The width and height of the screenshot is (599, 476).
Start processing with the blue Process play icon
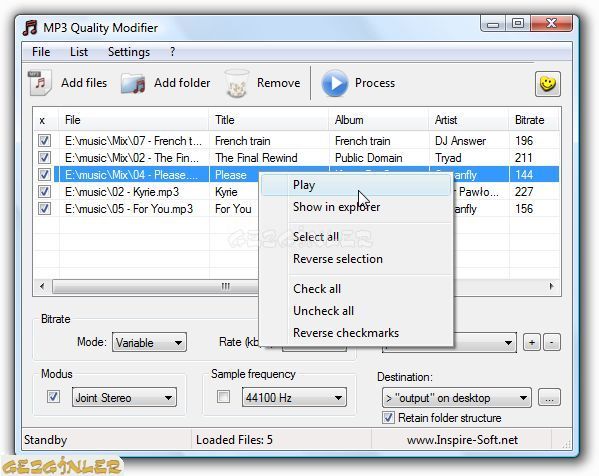pos(334,83)
